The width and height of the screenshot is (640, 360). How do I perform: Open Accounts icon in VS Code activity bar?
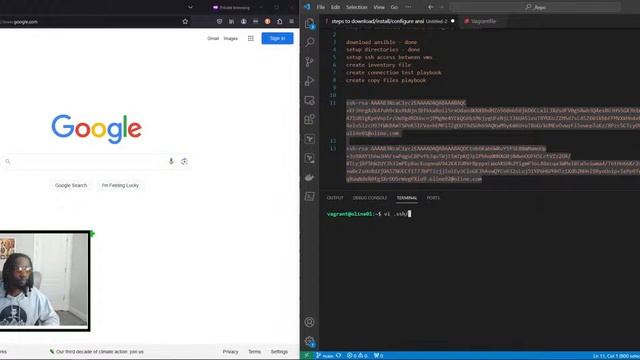pos(310,322)
